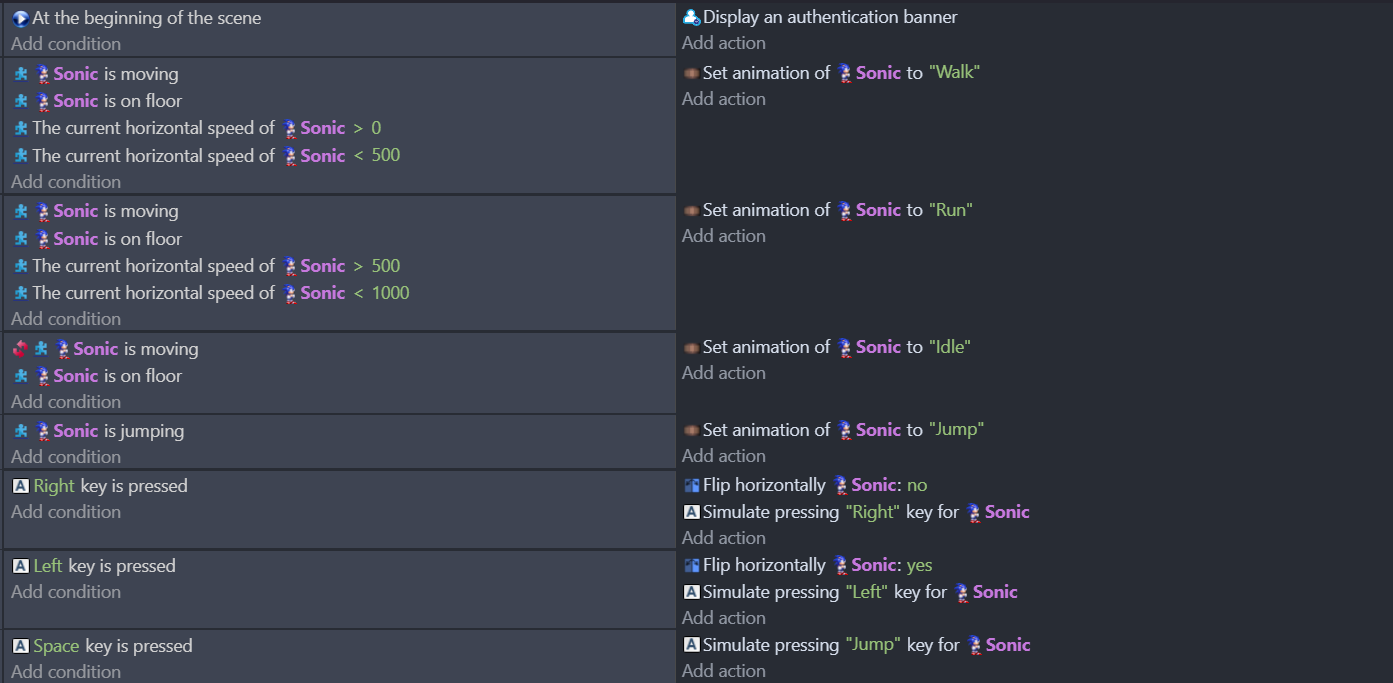The height and width of the screenshot is (683, 1393).
Task: Click "Left" in the simulate pressing action
Action: point(868,592)
